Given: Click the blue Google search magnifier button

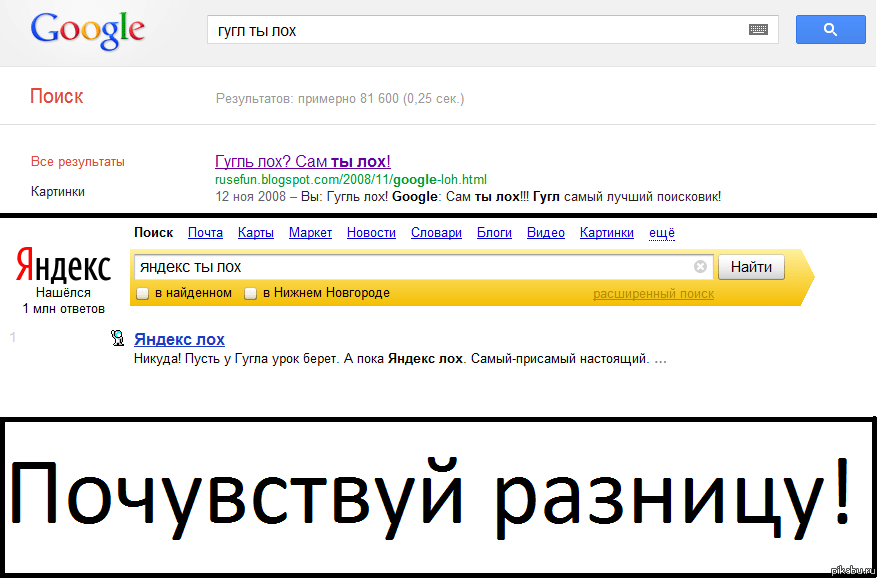Looking at the screenshot, I should [831, 30].
